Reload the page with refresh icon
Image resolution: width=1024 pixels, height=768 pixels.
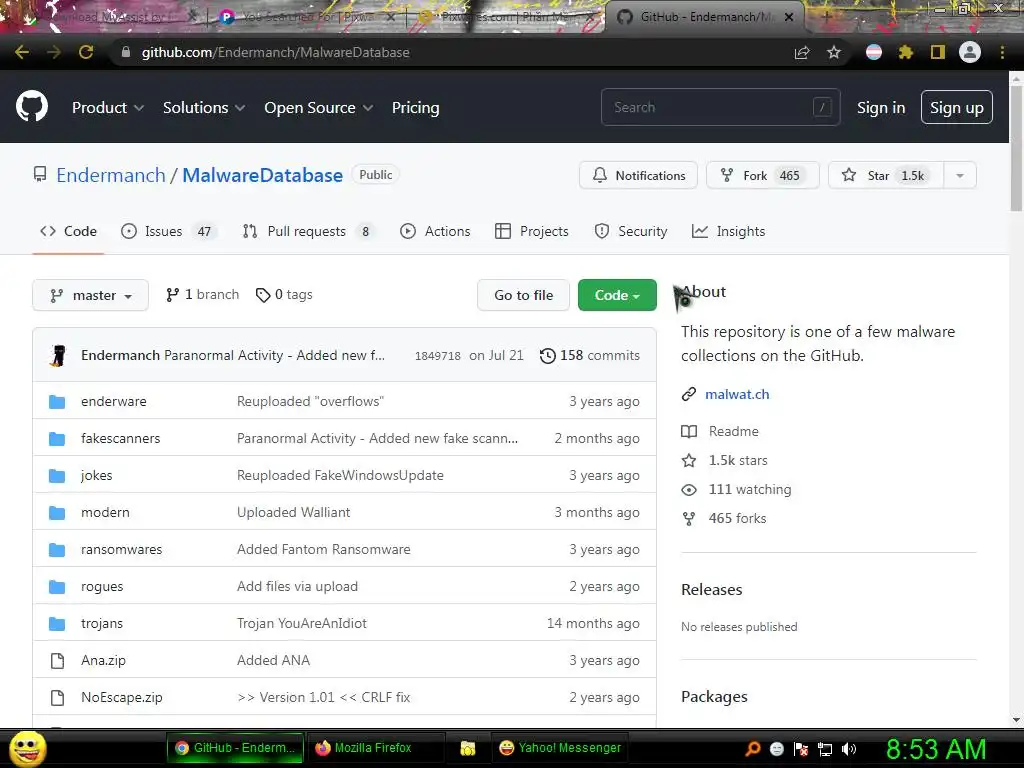click(x=86, y=52)
